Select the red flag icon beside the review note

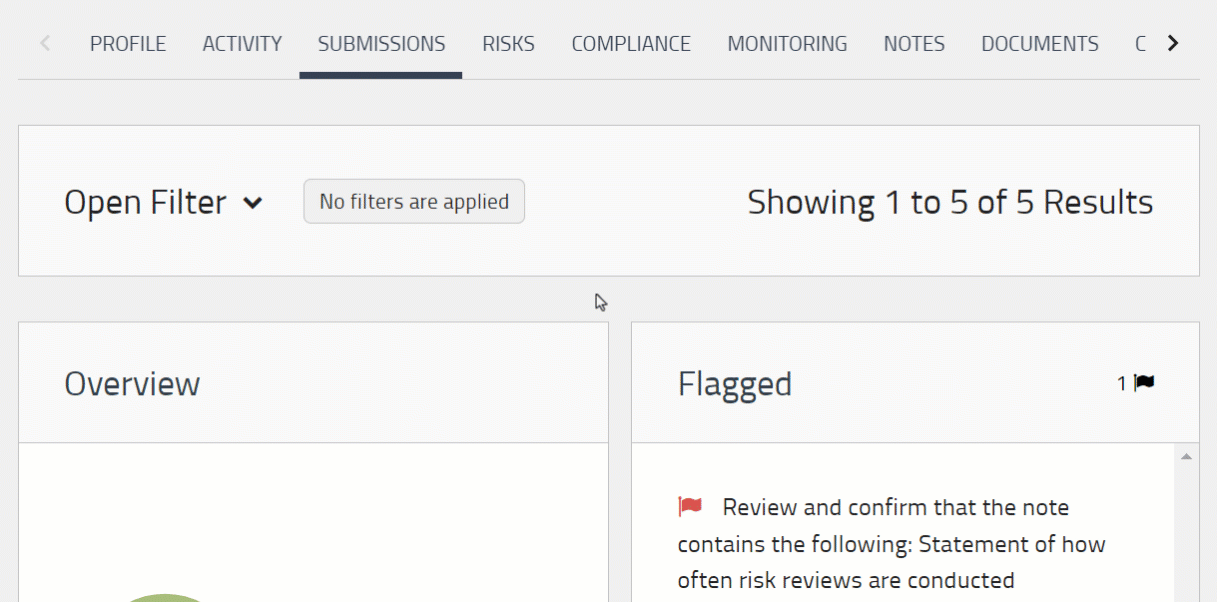pyautogui.click(x=691, y=506)
